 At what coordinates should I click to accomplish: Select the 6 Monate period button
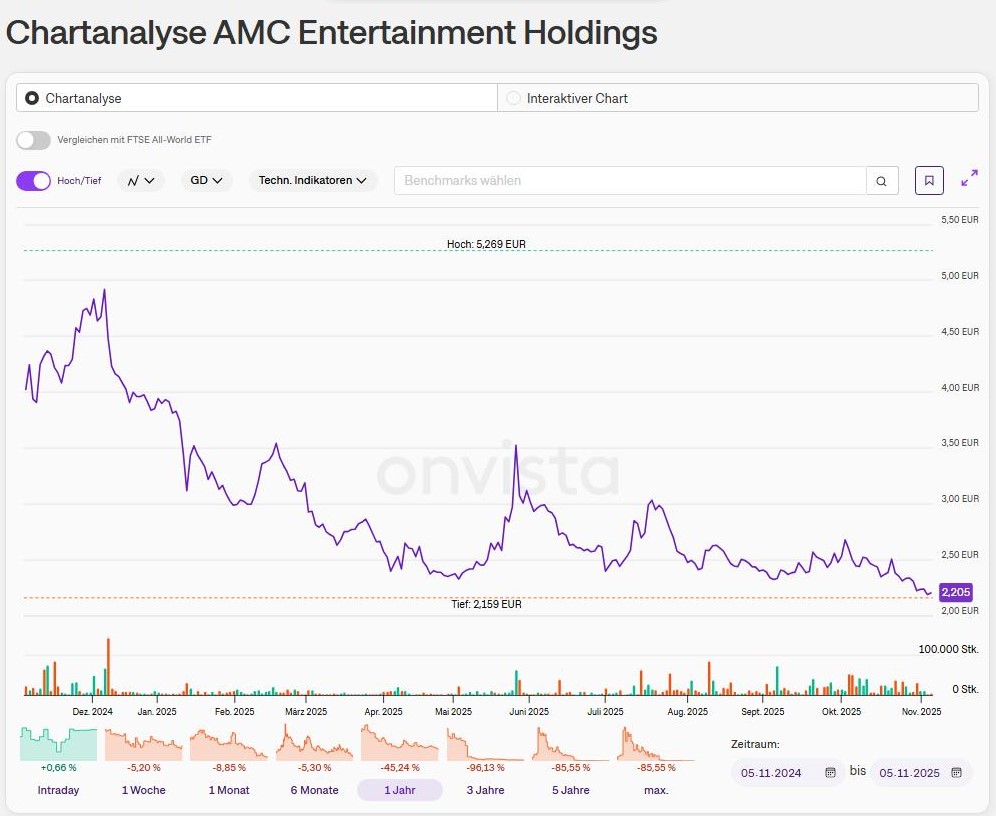pyautogui.click(x=314, y=745)
